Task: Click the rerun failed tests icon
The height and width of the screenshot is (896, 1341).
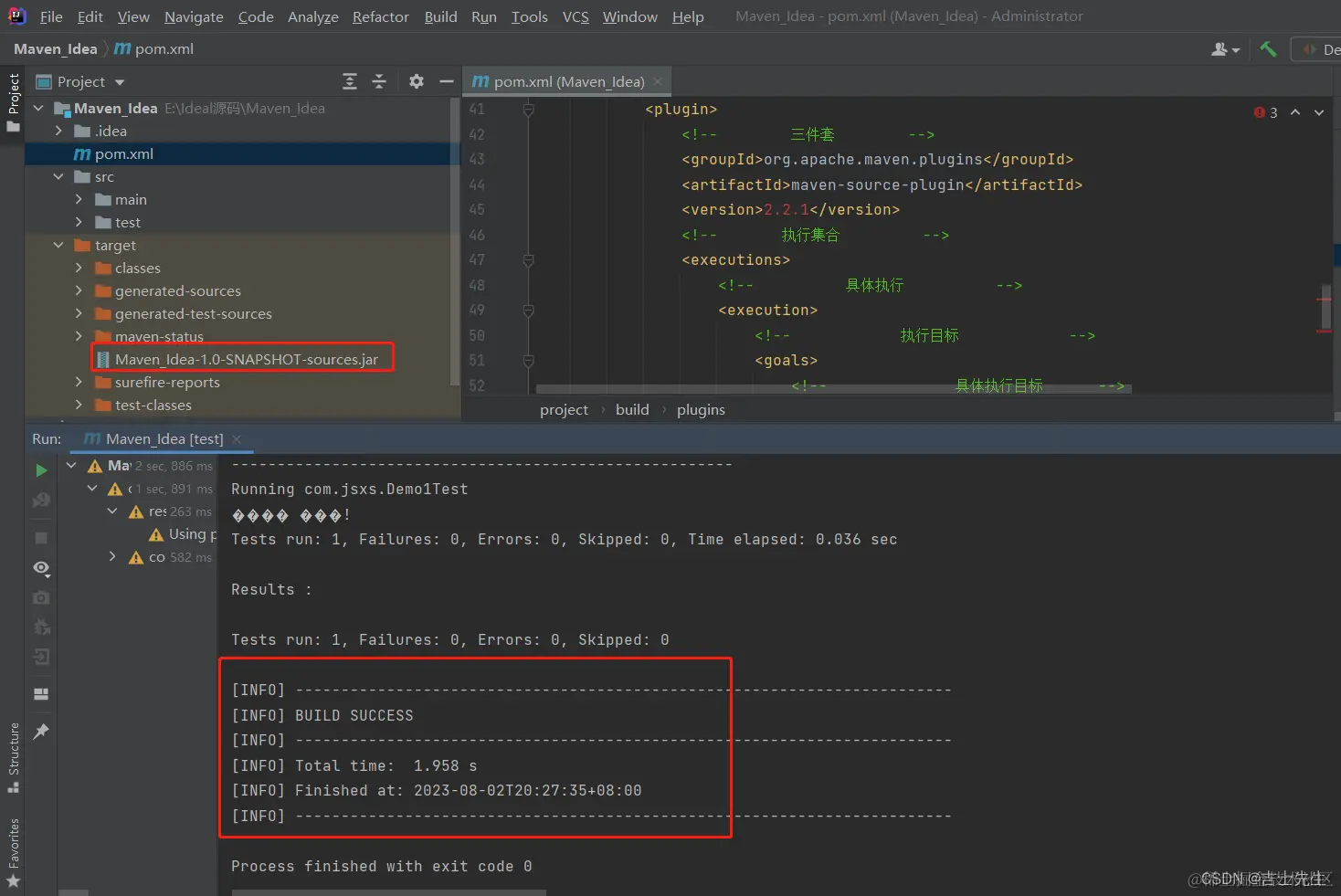Action: [x=41, y=501]
